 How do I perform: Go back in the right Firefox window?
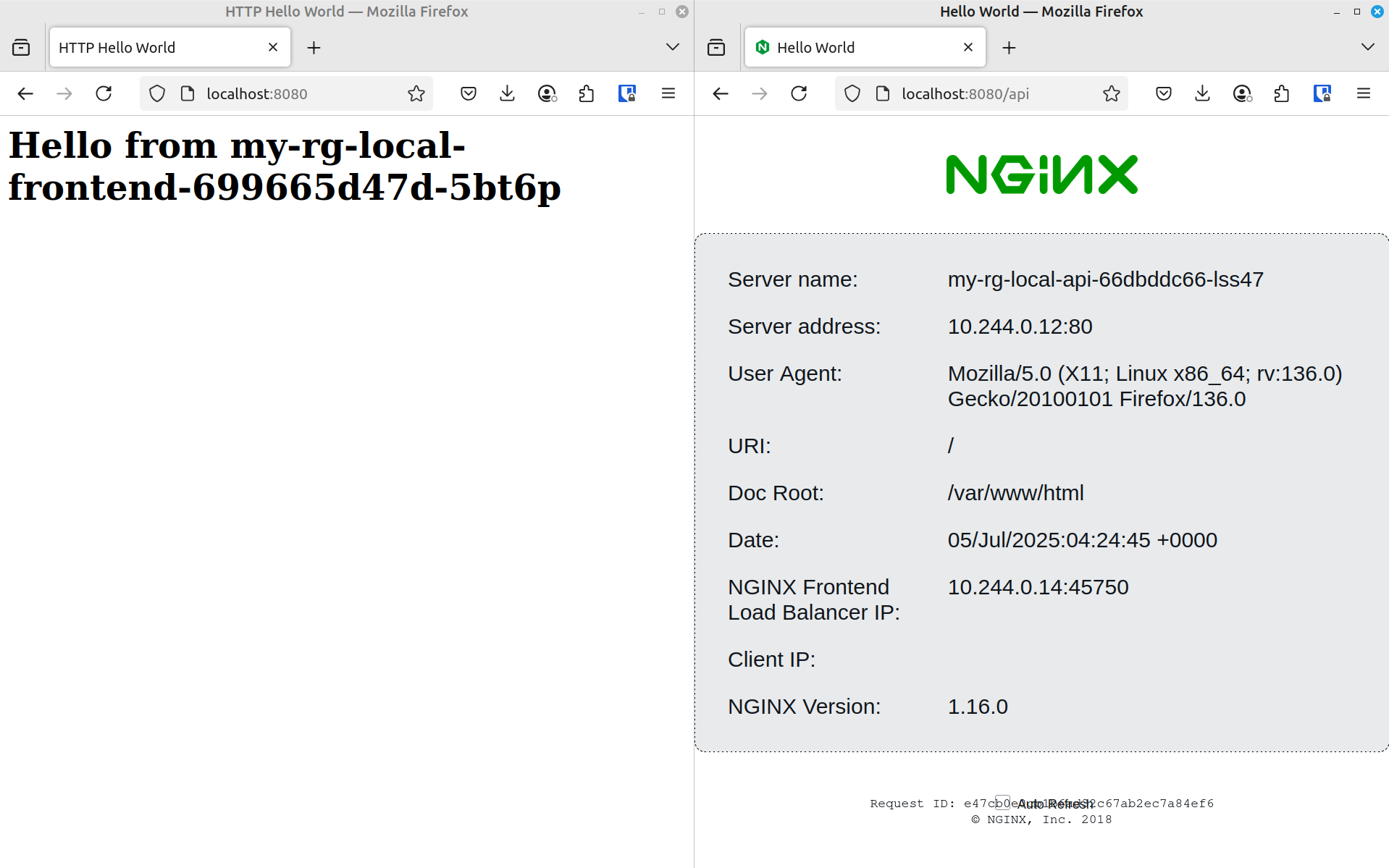click(x=721, y=93)
